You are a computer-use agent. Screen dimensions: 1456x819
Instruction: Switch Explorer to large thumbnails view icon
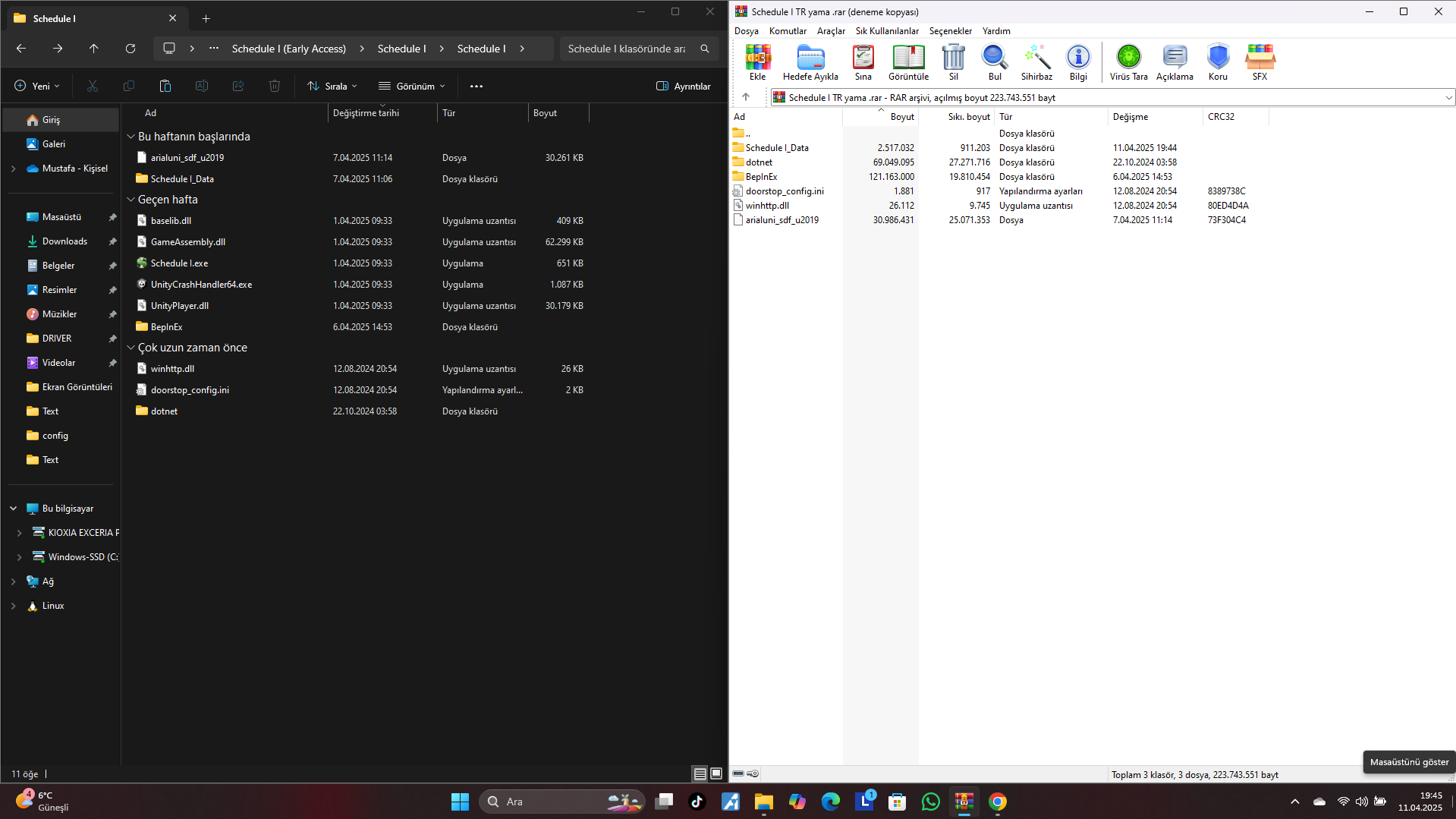[716, 773]
